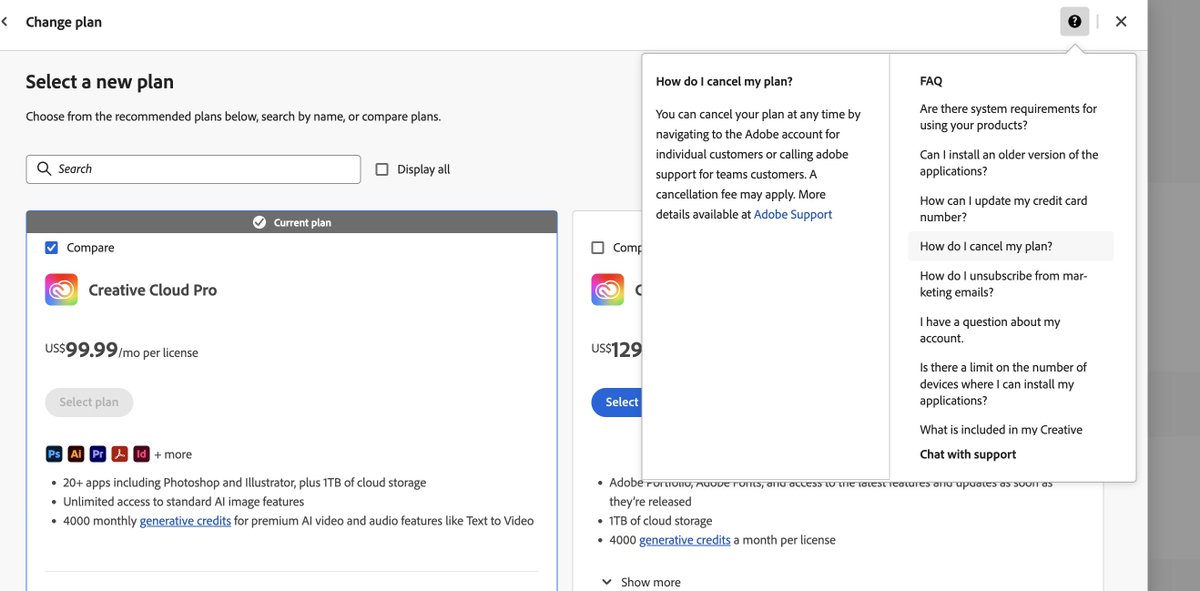
Task: Click the Current plan checkmark icon
Action: (x=260, y=222)
